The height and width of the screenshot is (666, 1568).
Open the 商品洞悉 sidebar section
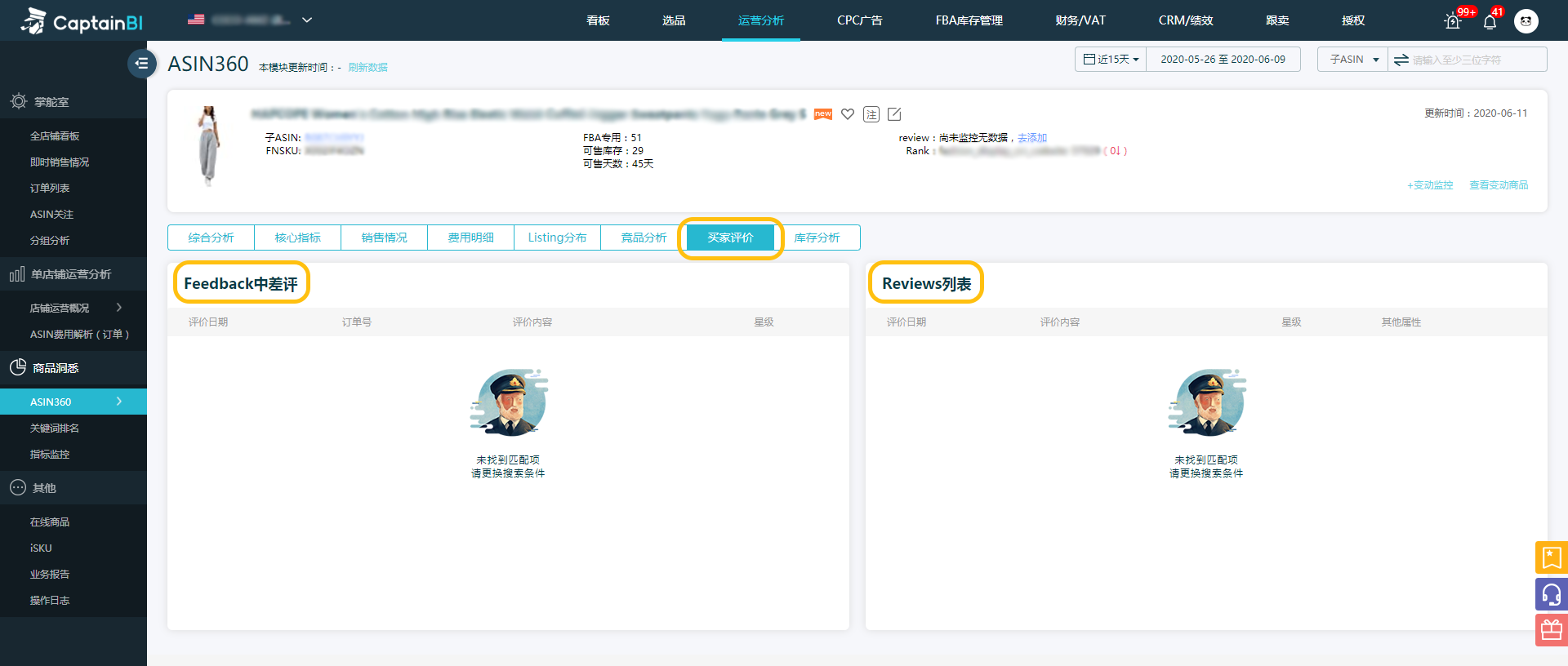(x=73, y=368)
